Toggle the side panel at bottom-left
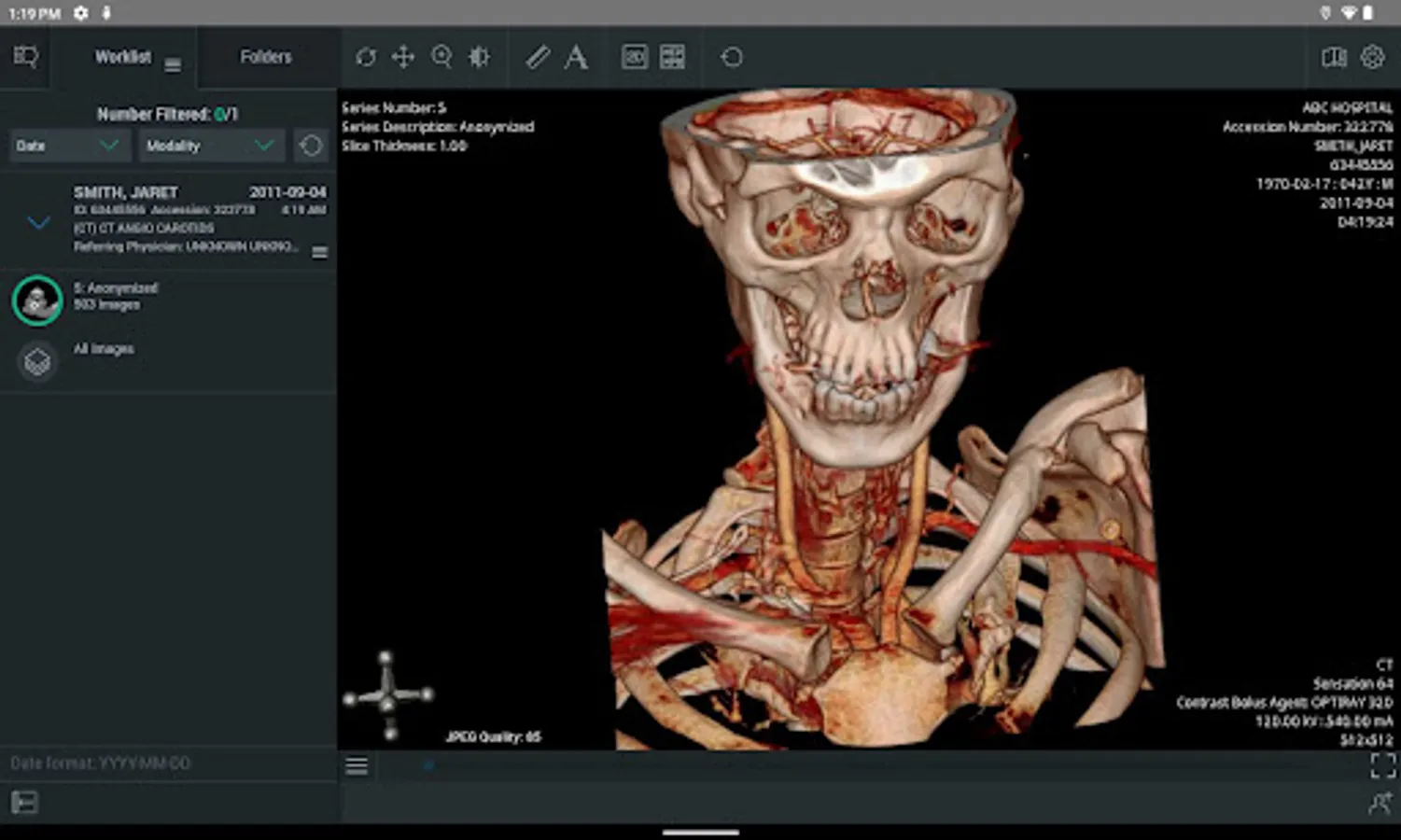Screen dimensions: 1401x840 pyautogui.click(x=24, y=803)
